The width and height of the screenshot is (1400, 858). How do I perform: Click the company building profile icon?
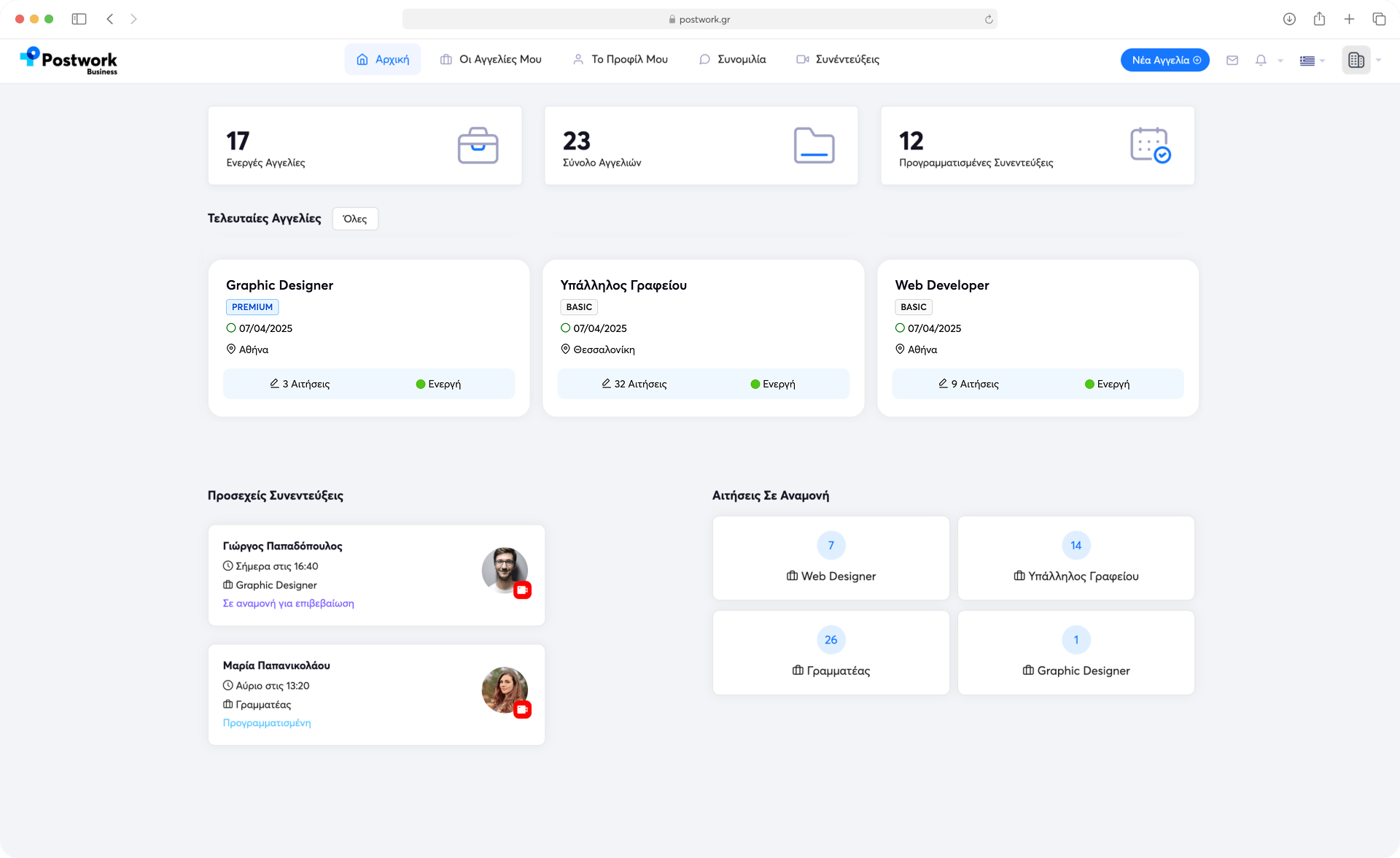click(x=1356, y=61)
